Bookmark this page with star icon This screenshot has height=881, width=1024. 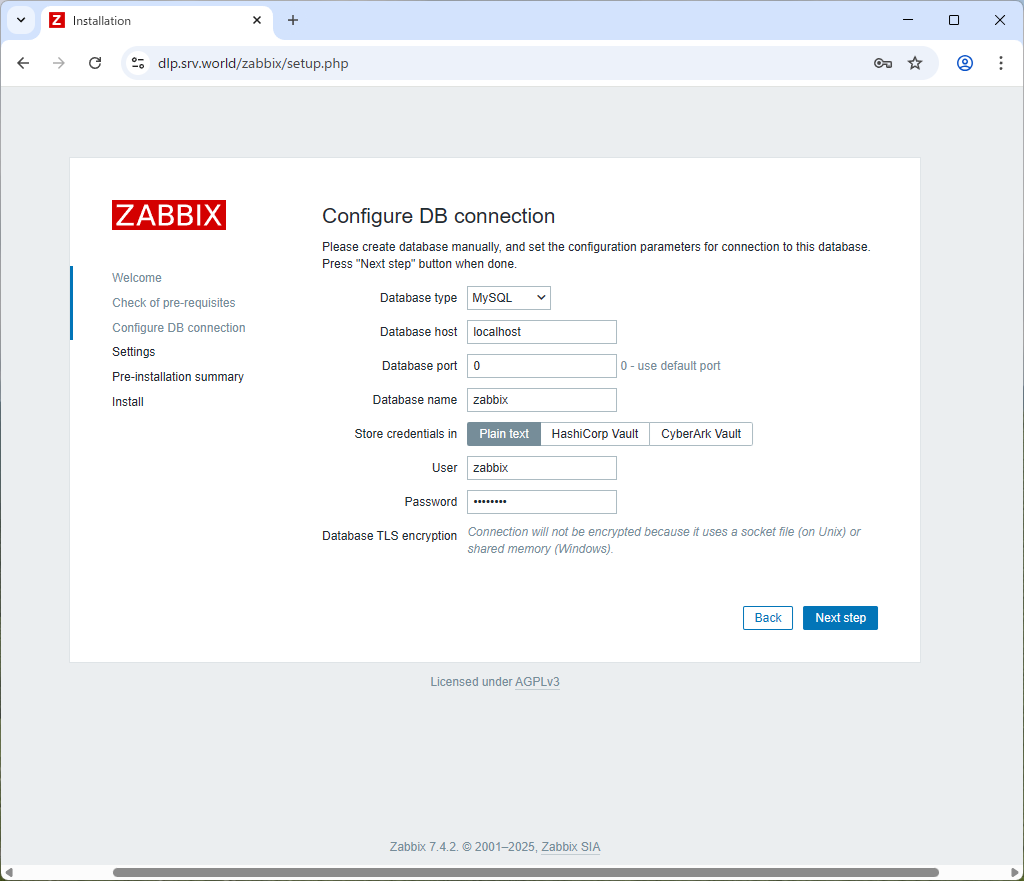[915, 63]
